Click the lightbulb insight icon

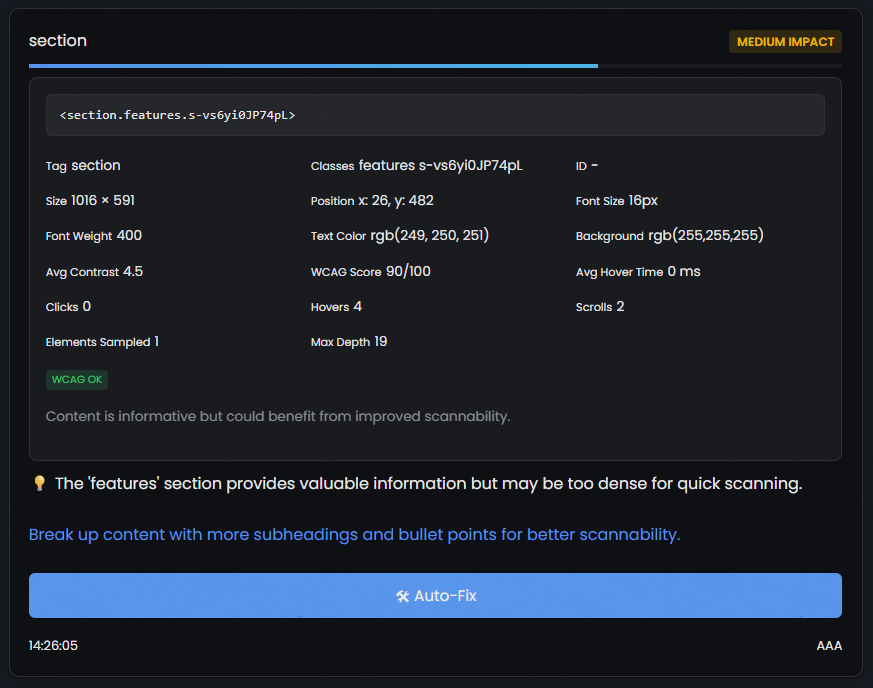pyautogui.click(x=40, y=484)
